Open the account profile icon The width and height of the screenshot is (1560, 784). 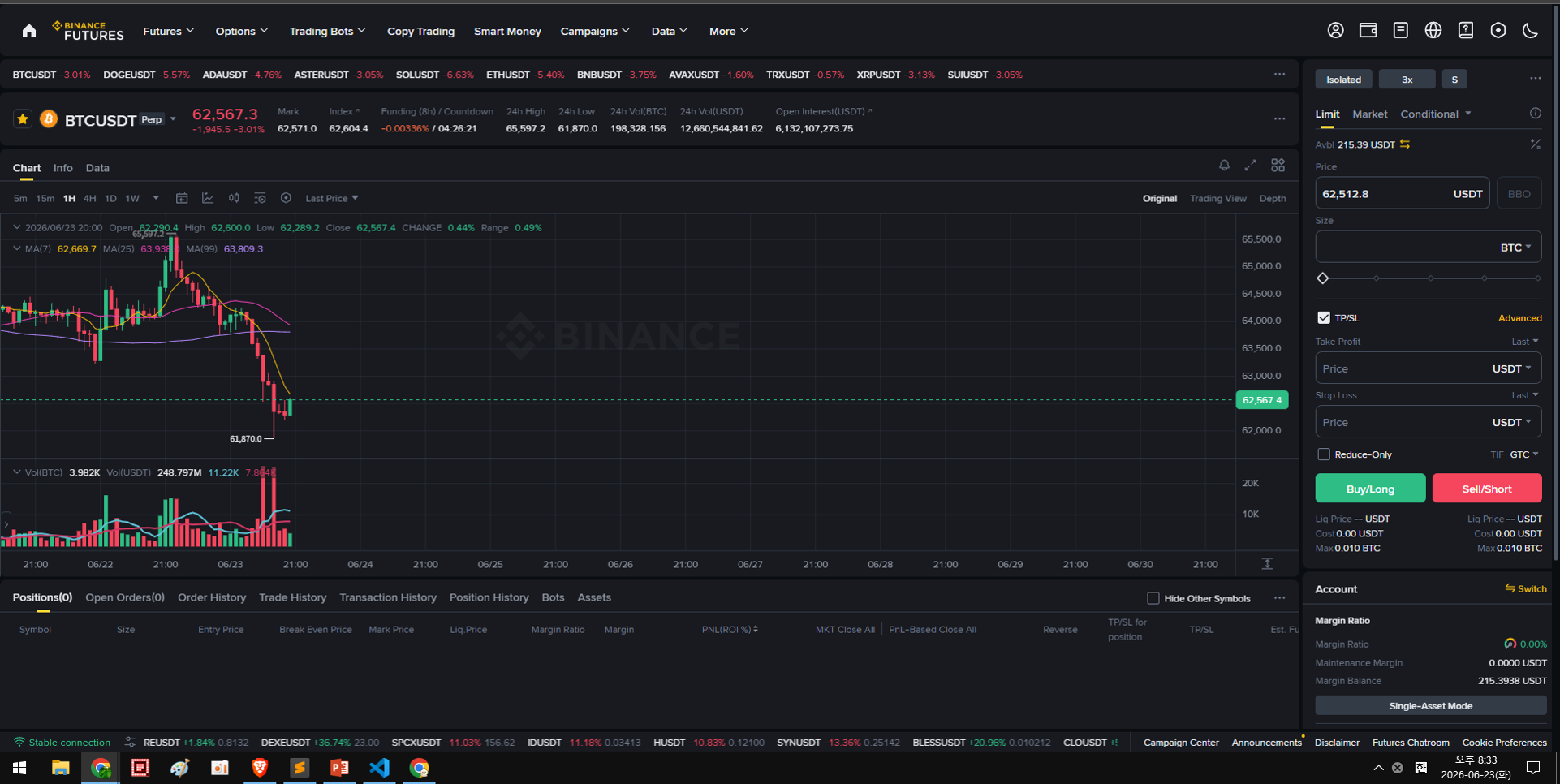[x=1335, y=31]
